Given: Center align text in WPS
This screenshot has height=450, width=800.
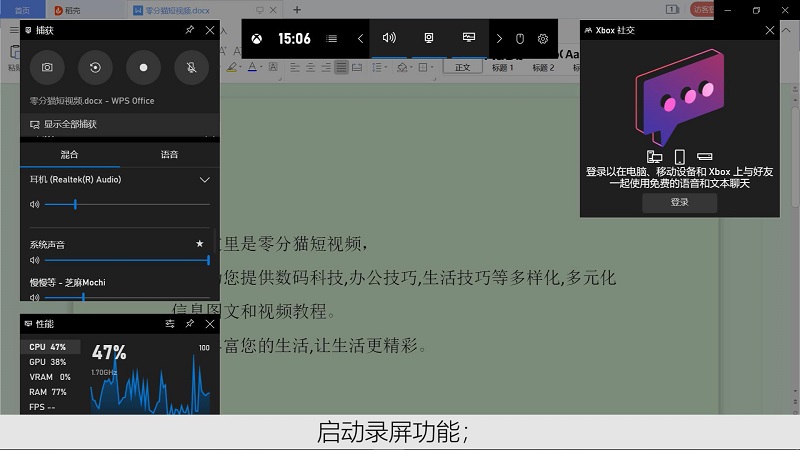Looking at the screenshot, I should [x=310, y=67].
